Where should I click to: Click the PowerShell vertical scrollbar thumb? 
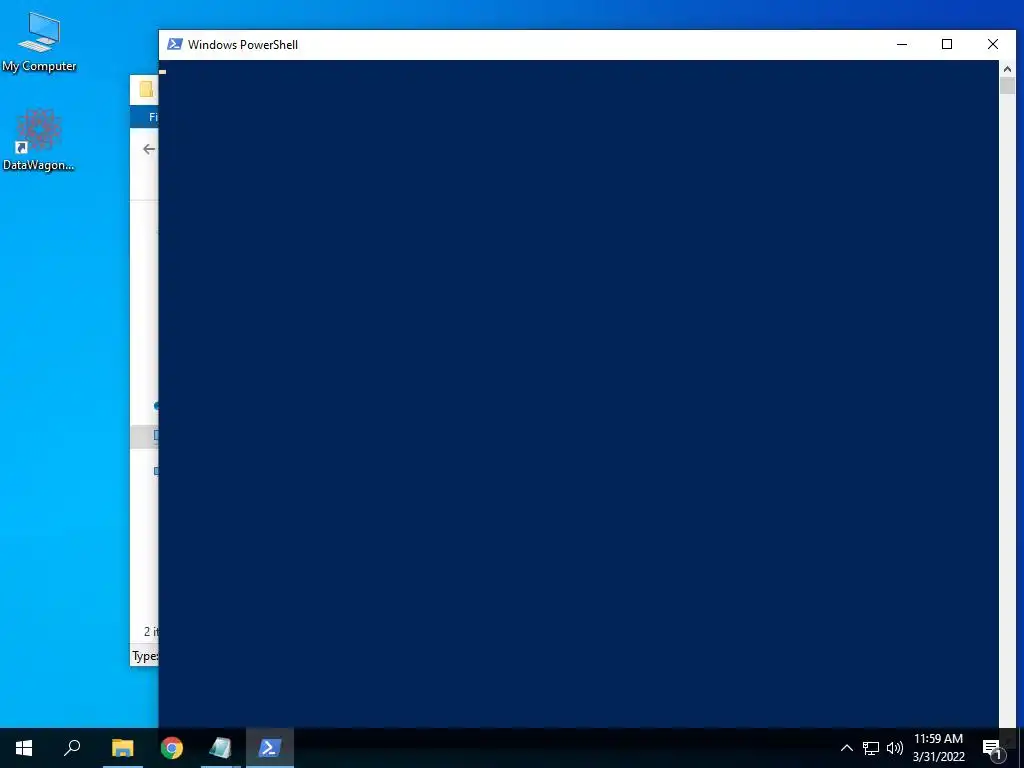tap(1008, 86)
